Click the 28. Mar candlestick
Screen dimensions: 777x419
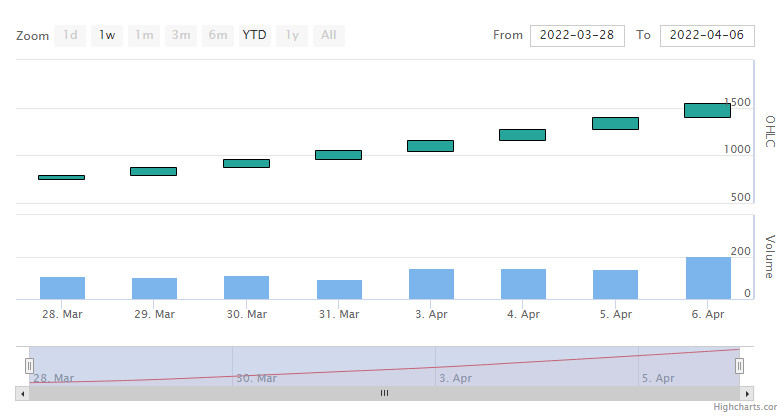click(61, 177)
